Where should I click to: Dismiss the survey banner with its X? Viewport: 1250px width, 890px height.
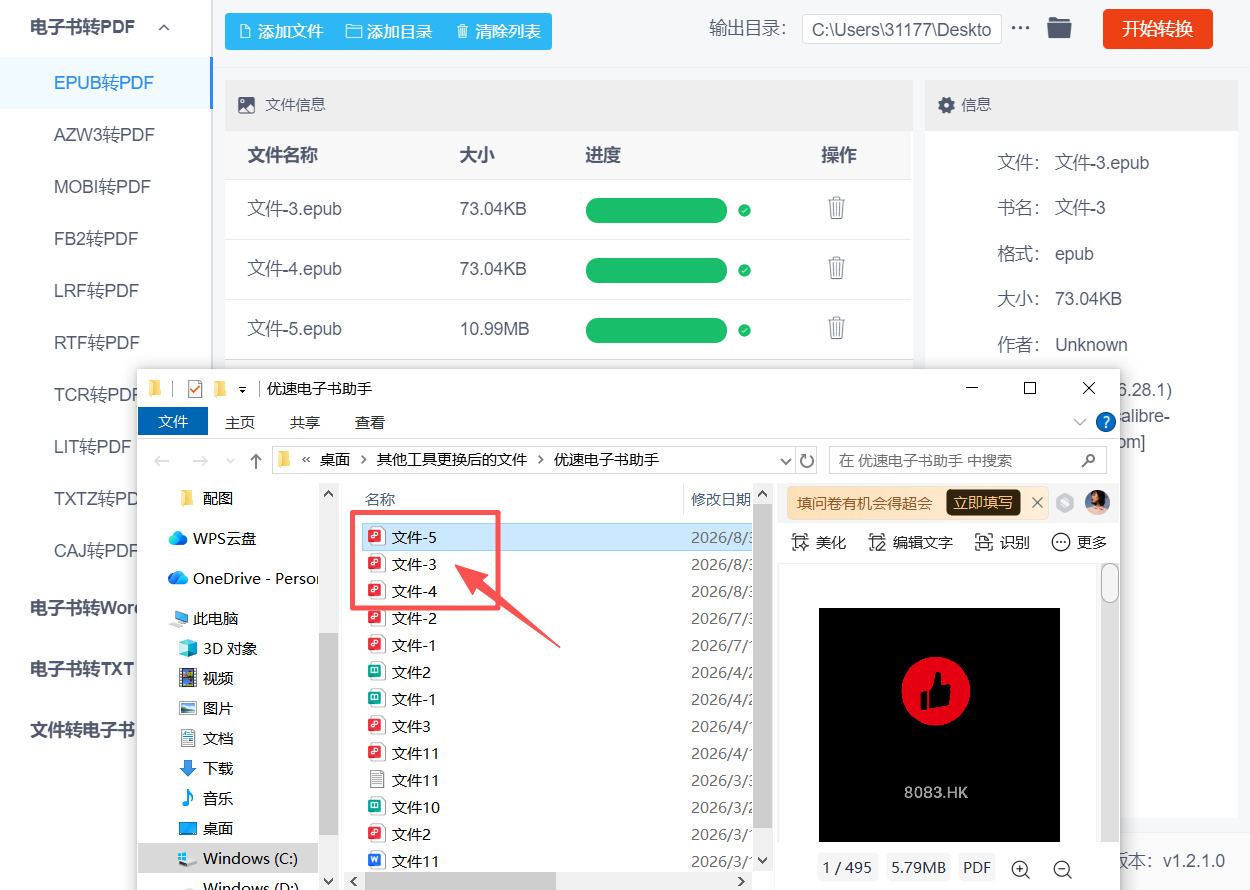pyautogui.click(x=1038, y=503)
